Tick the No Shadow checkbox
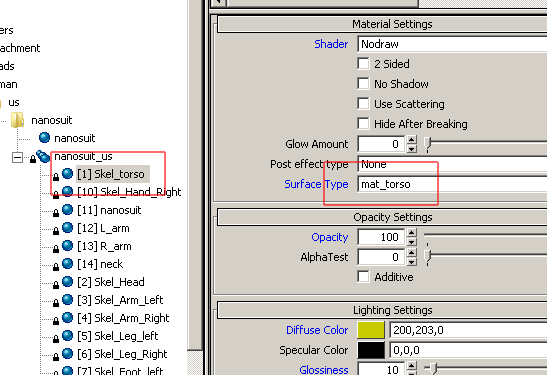 coord(364,84)
